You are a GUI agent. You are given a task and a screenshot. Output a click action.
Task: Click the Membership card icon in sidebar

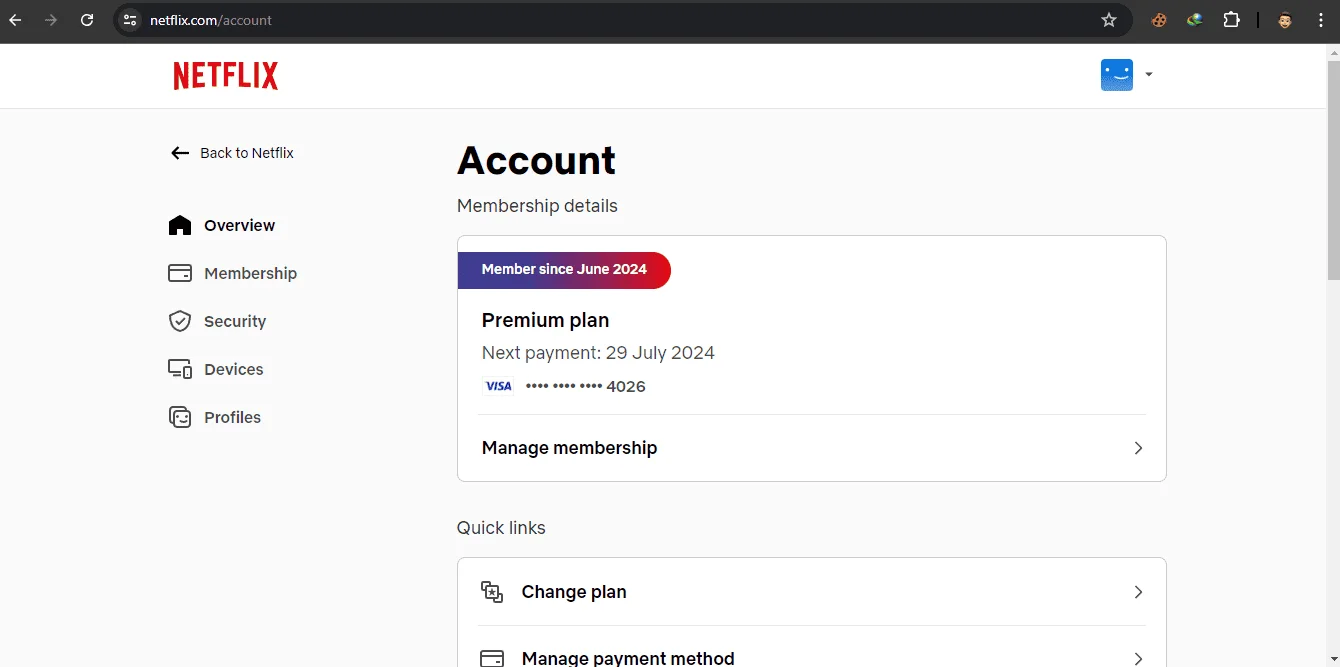pyautogui.click(x=180, y=273)
